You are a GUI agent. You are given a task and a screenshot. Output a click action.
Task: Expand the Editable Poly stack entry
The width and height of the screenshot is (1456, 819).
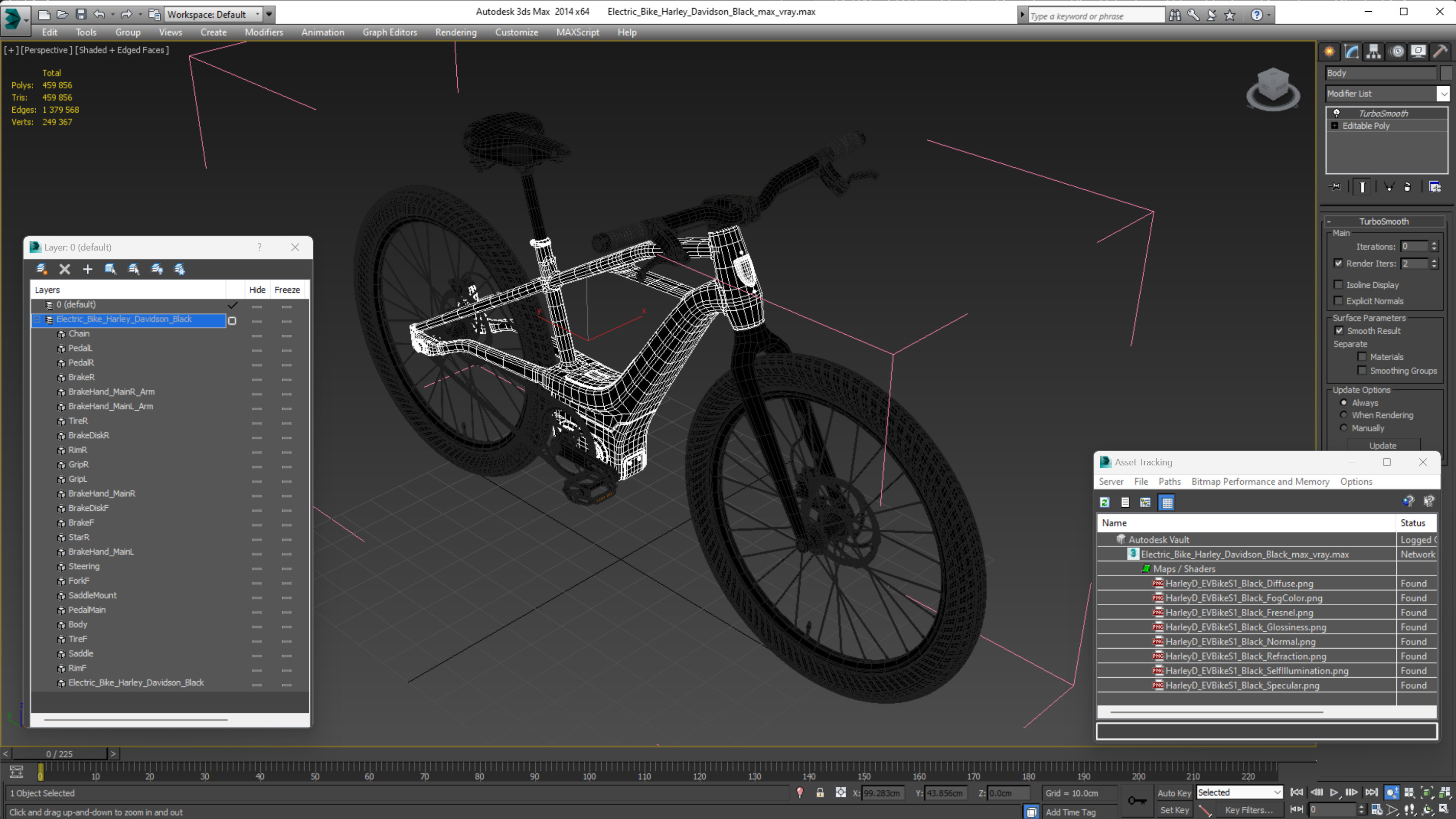point(1335,126)
